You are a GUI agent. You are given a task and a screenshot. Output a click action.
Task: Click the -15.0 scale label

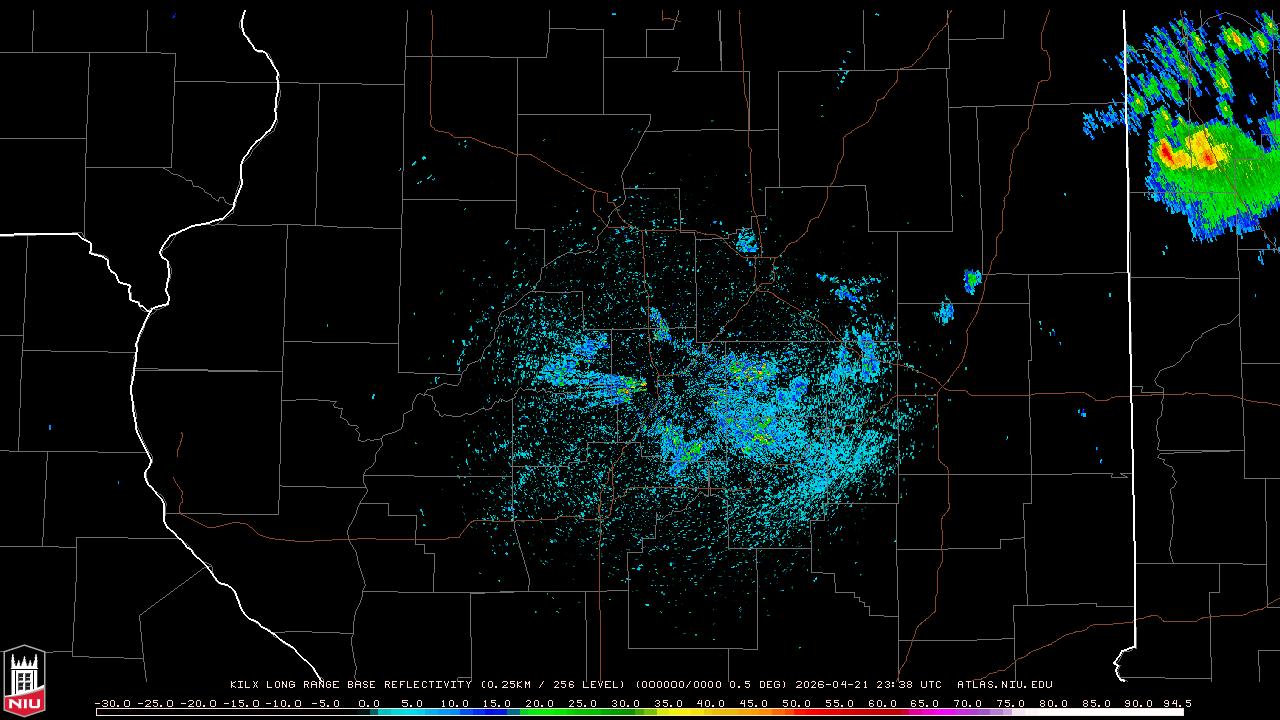pos(241,703)
